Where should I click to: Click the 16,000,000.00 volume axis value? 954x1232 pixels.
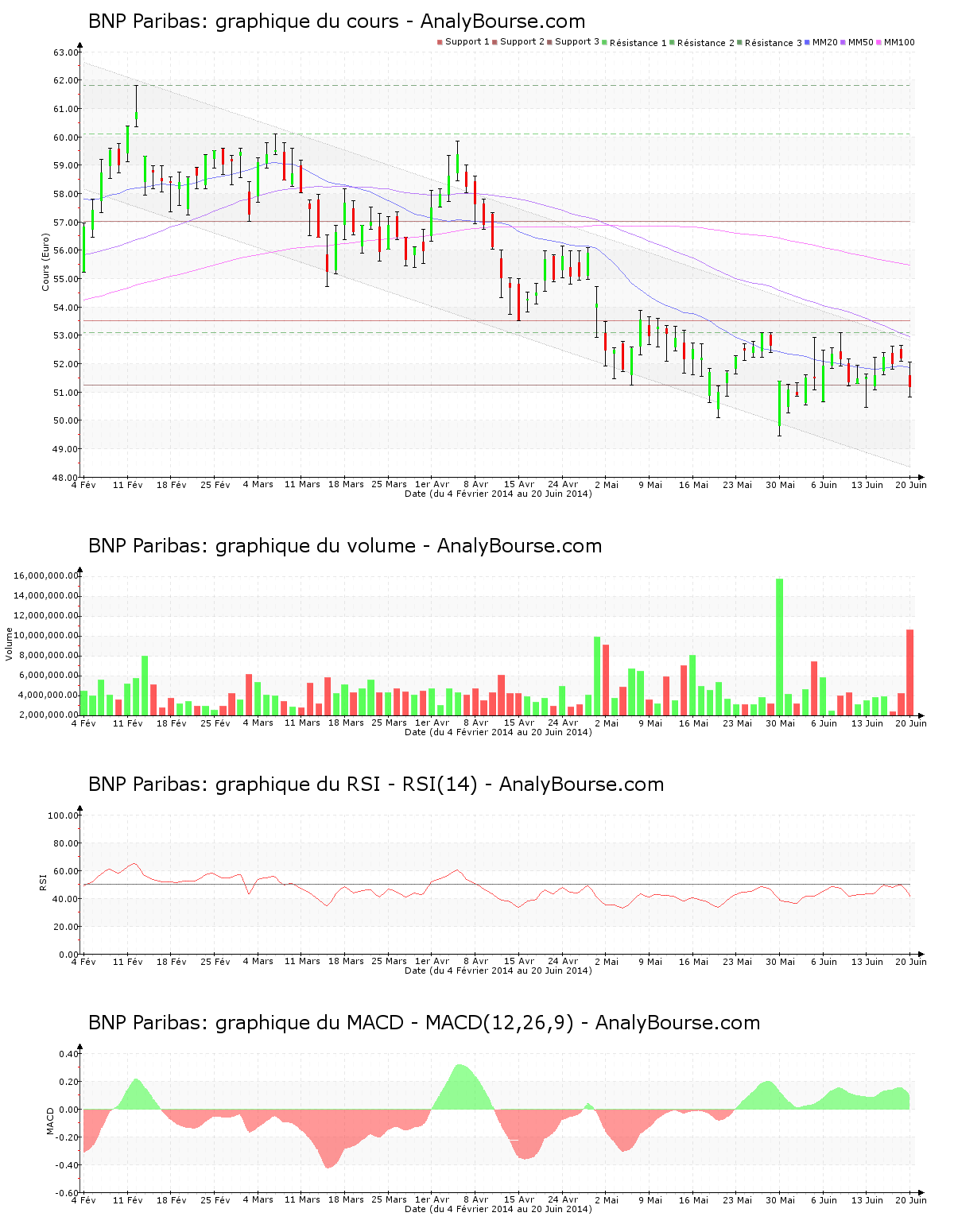(46, 575)
